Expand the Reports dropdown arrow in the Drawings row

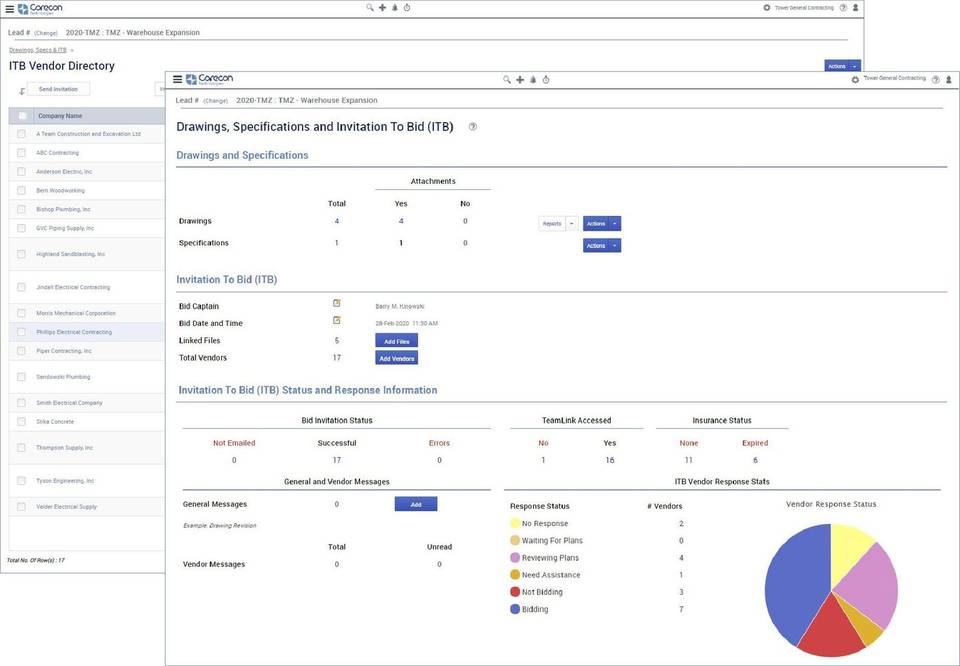pos(571,224)
